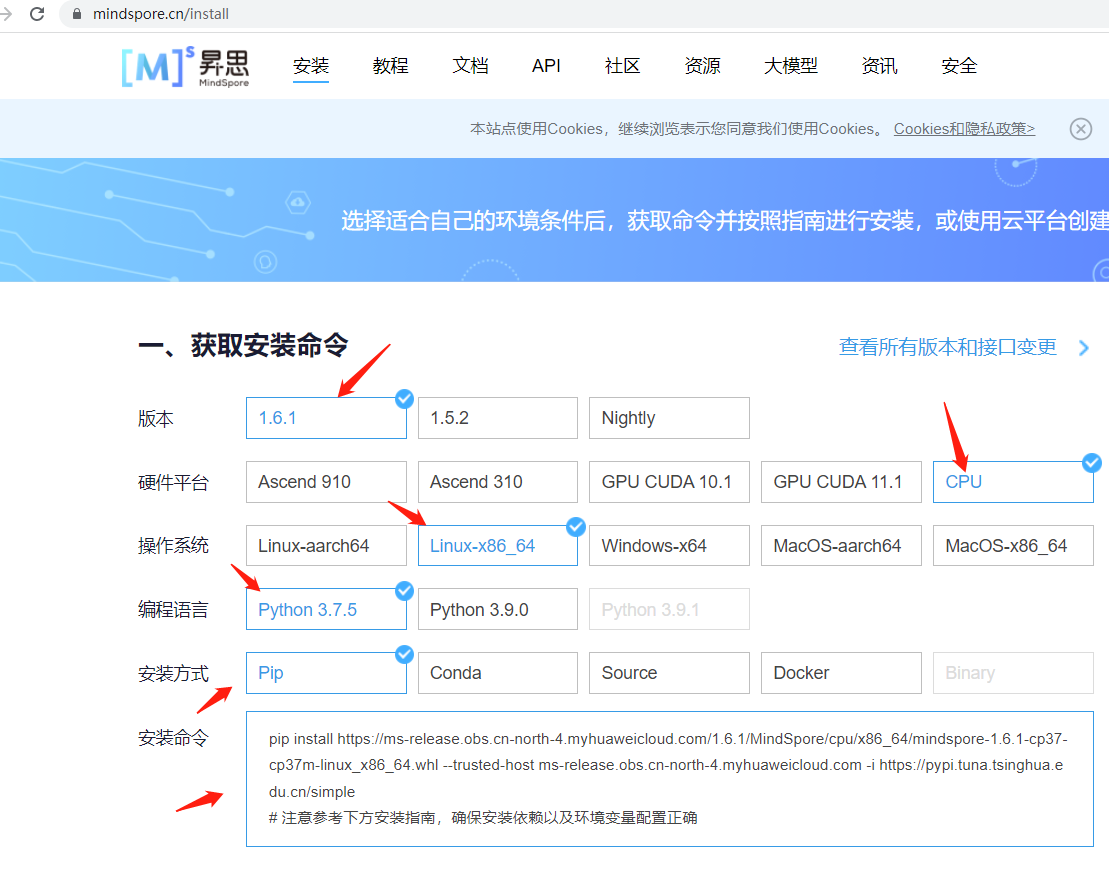1109x884 pixels.
Task: Choose CPU hardware platform
Action: (x=1013, y=482)
